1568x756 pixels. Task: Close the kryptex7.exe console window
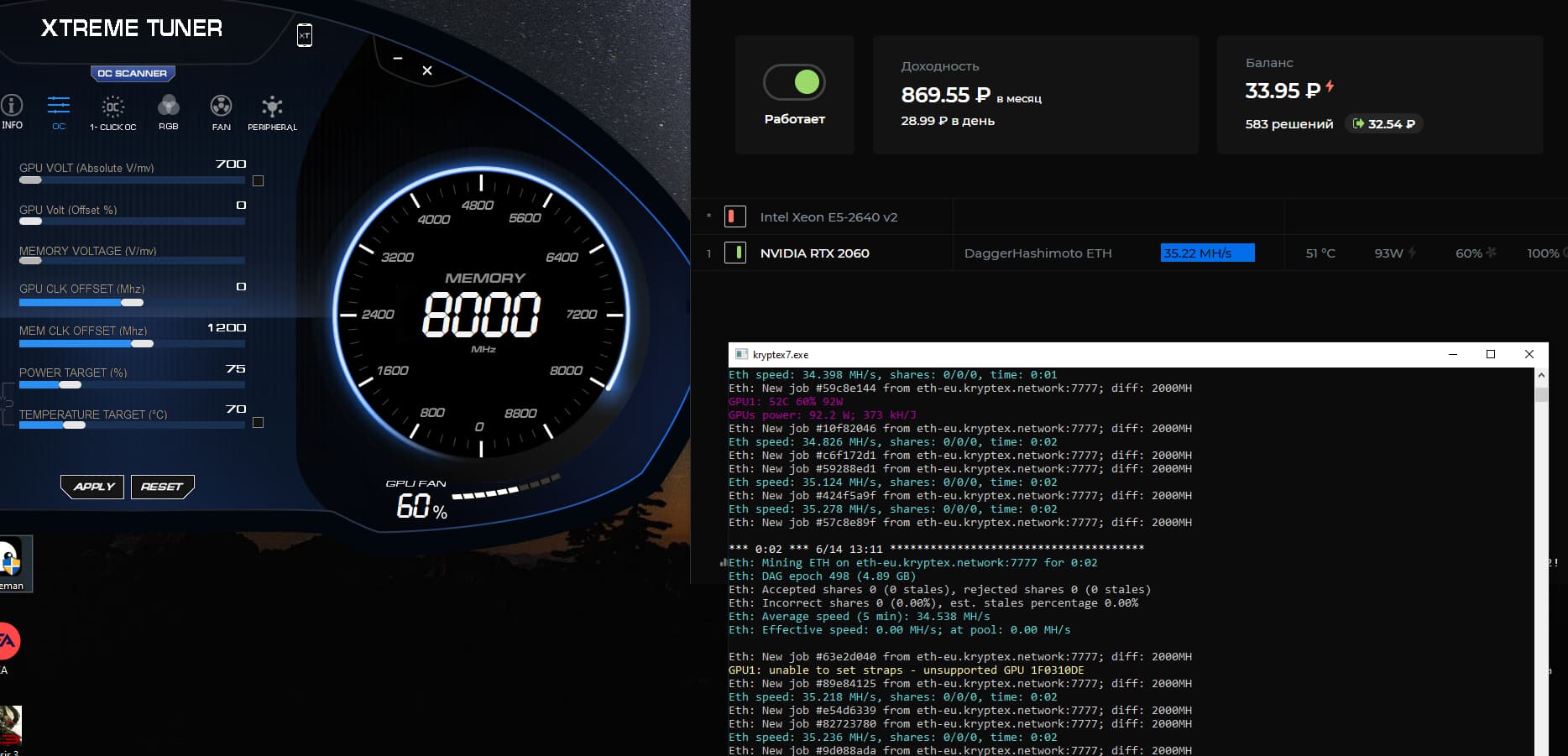pyautogui.click(x=1529, y=354)
